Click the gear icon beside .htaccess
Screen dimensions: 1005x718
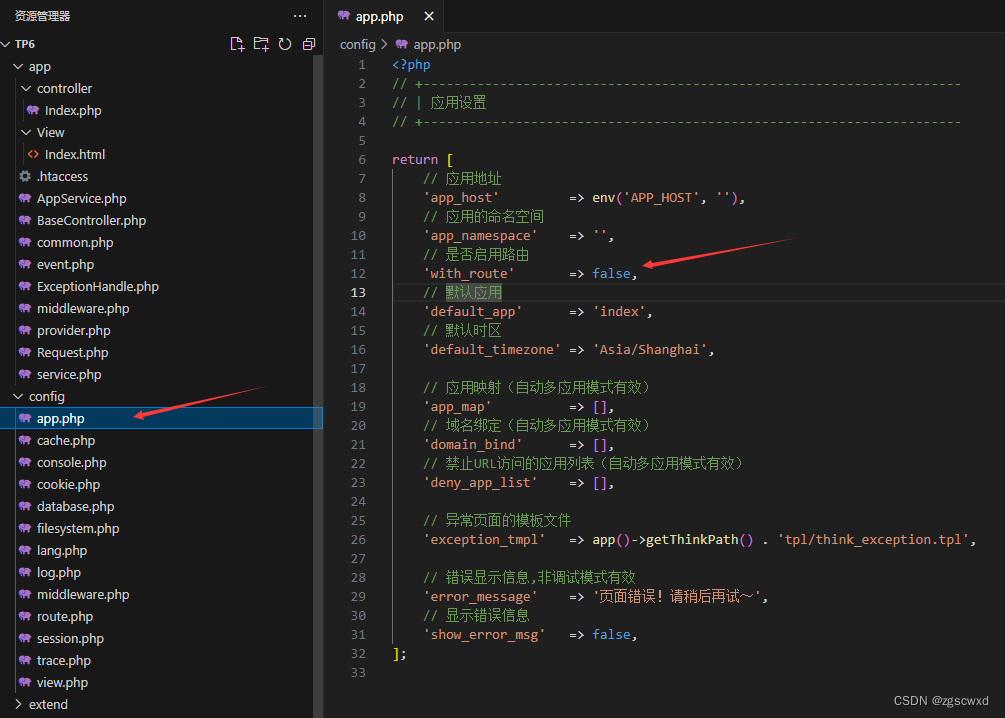click(x=28, y=176)
